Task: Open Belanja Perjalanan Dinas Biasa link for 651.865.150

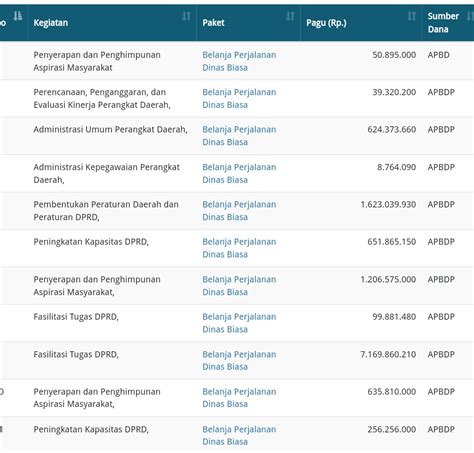Action: (239, 248)
